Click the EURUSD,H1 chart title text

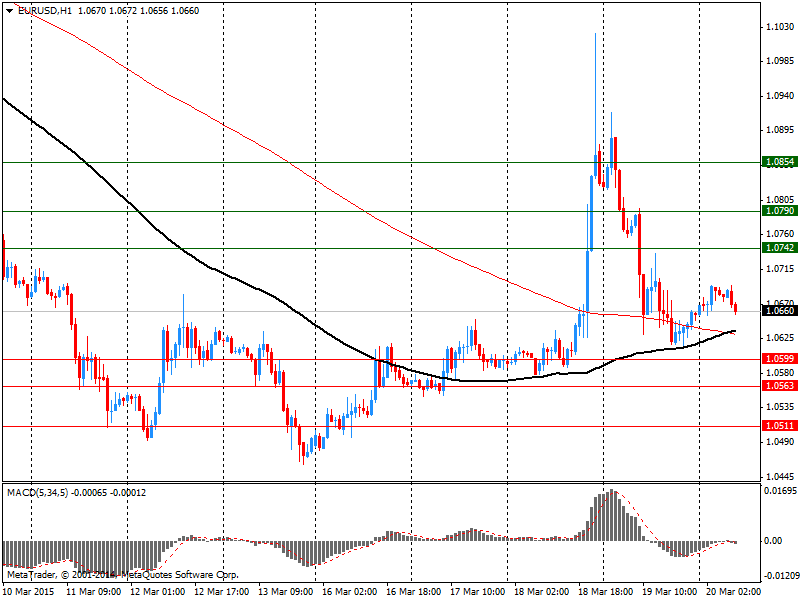point(45,11)
